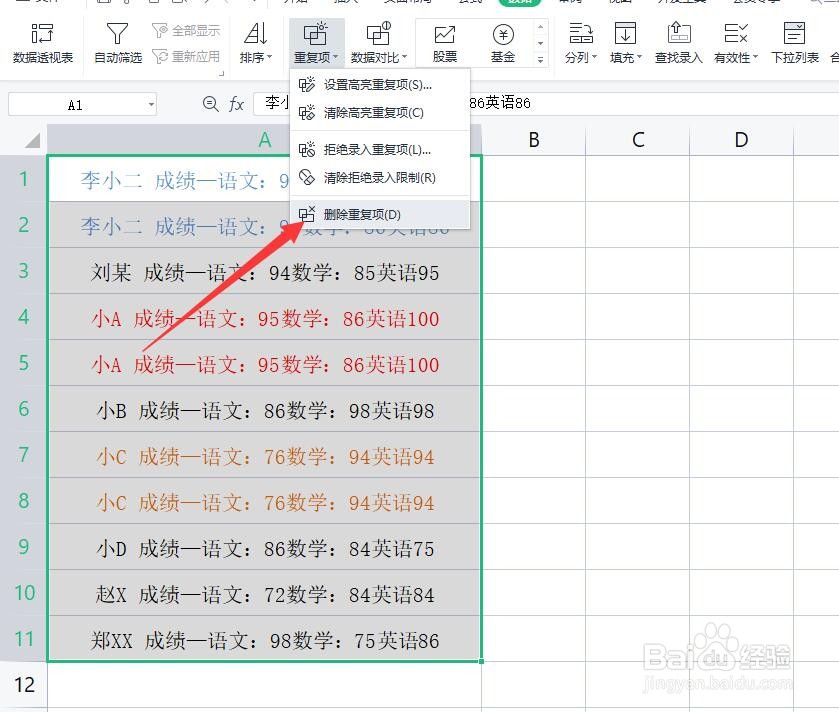Screen dimensions: 839x712
Task: Open the 数据对比 data compare tool
Action: point(380,42)
